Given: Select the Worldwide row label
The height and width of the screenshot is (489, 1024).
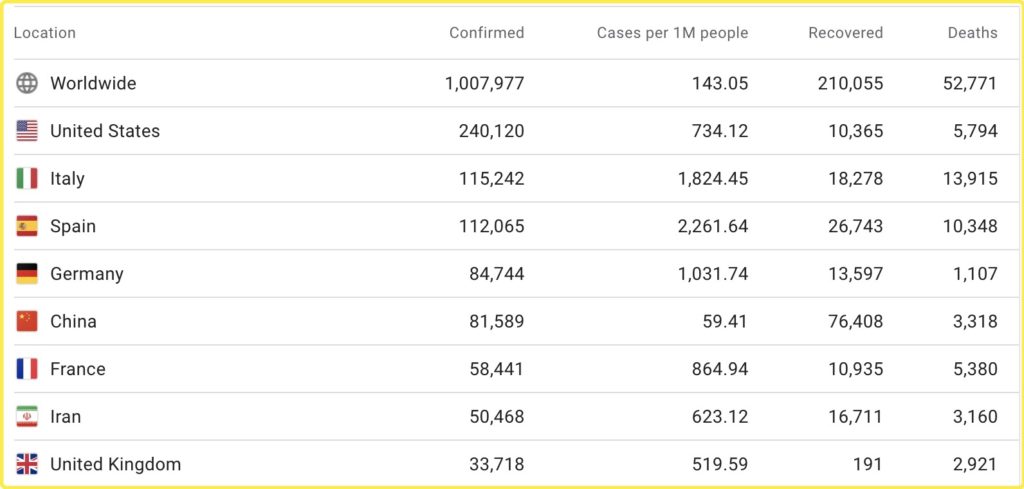Looking at the screenshot, I should click(x=93, y=83).
